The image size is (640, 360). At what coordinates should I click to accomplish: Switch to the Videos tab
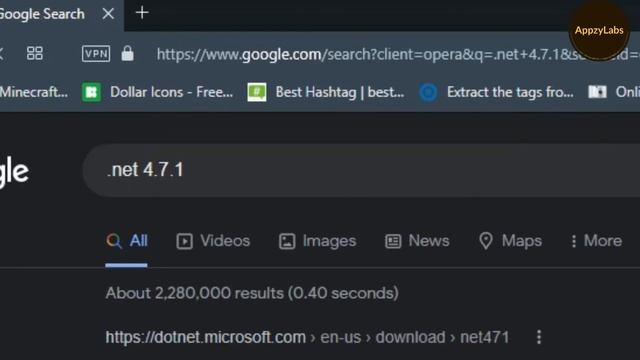click(x=213, y=241)
